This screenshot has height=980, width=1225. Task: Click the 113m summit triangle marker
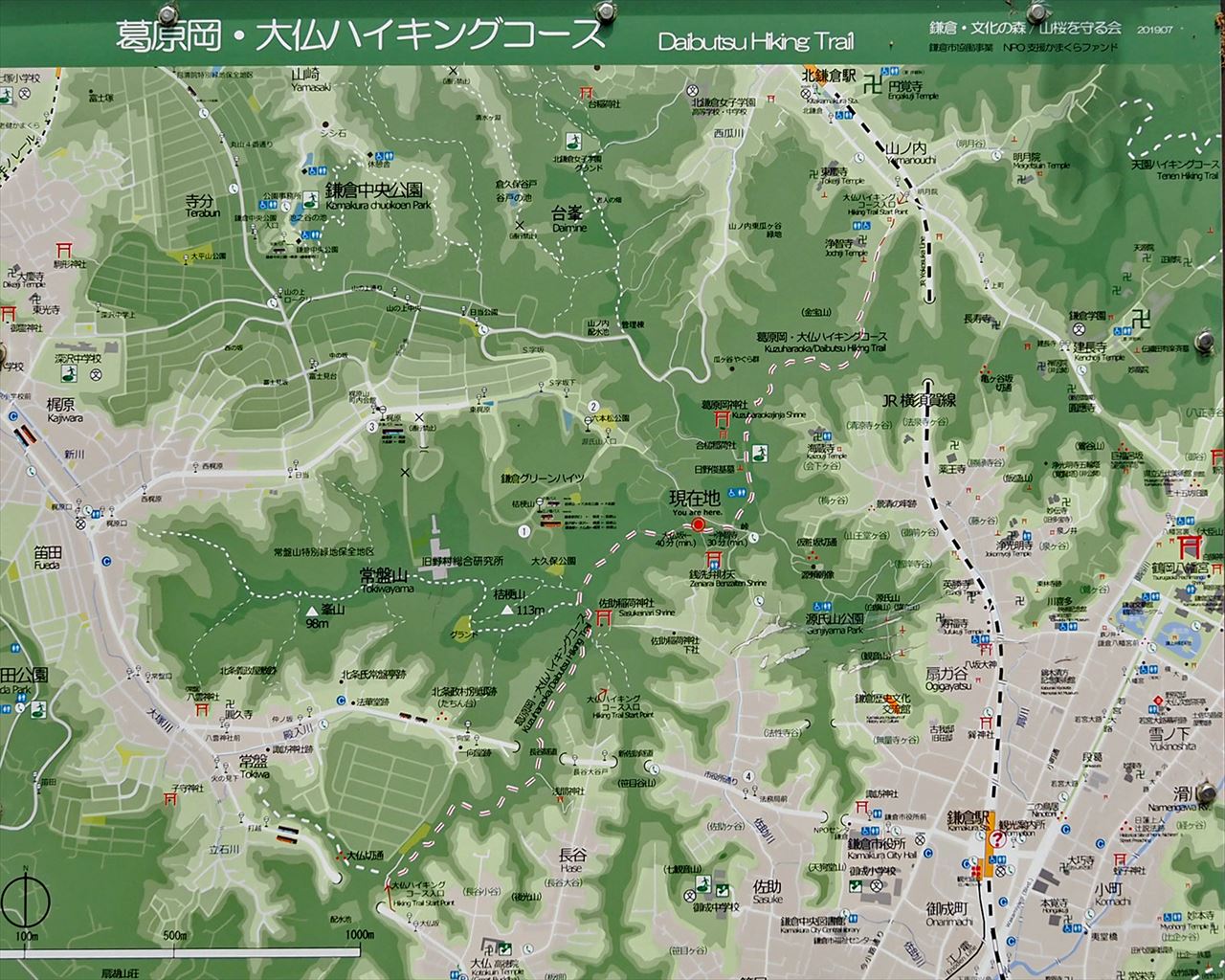(x=505, y=609)
